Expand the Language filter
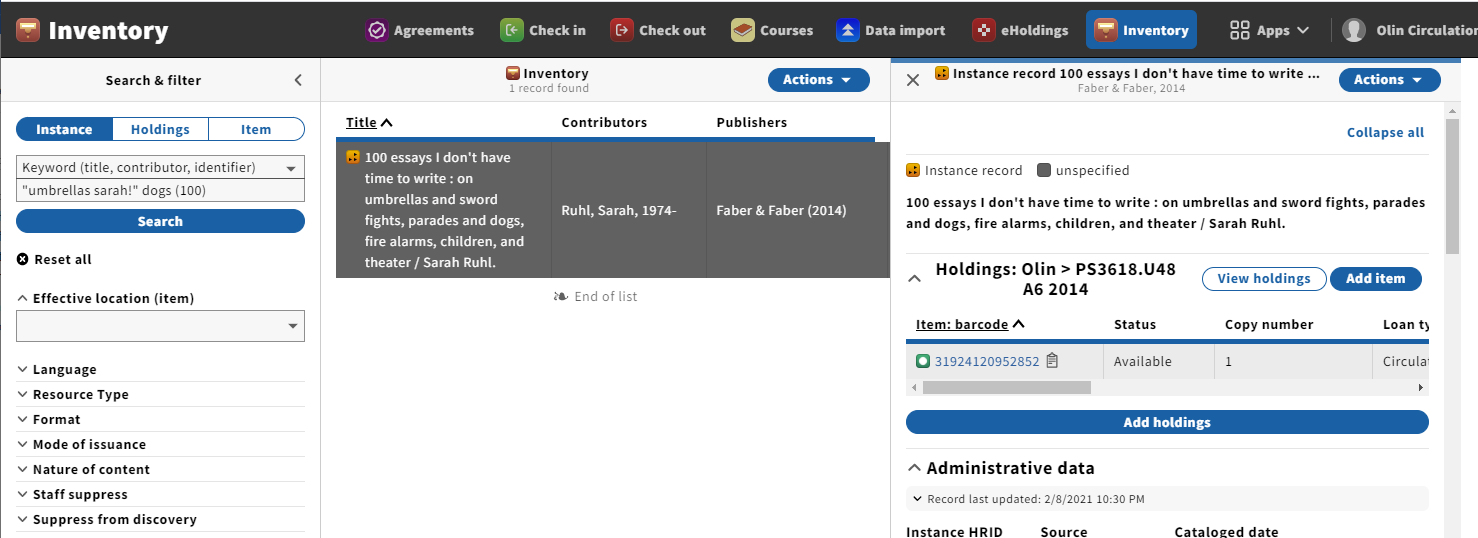Screen dimensions: 1478x538 tap(57, 369)
